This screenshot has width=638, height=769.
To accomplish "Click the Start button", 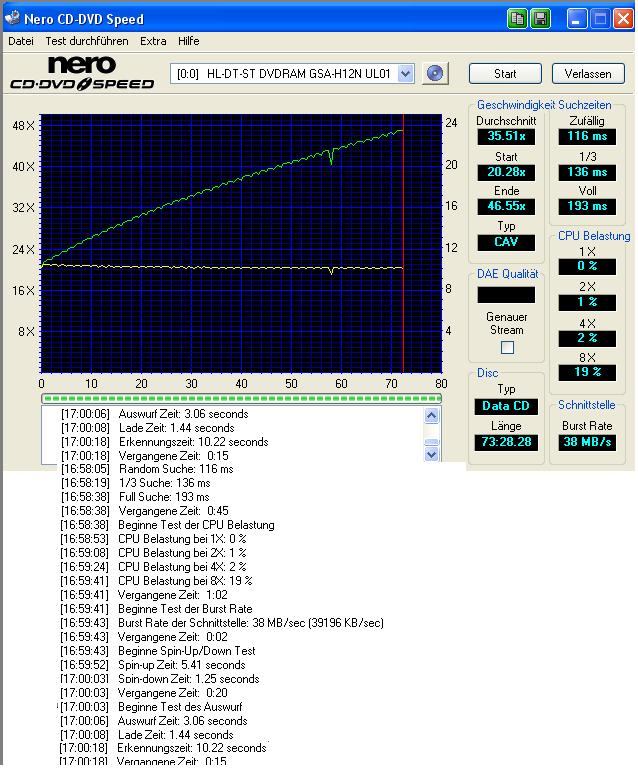I will [505, 74].
